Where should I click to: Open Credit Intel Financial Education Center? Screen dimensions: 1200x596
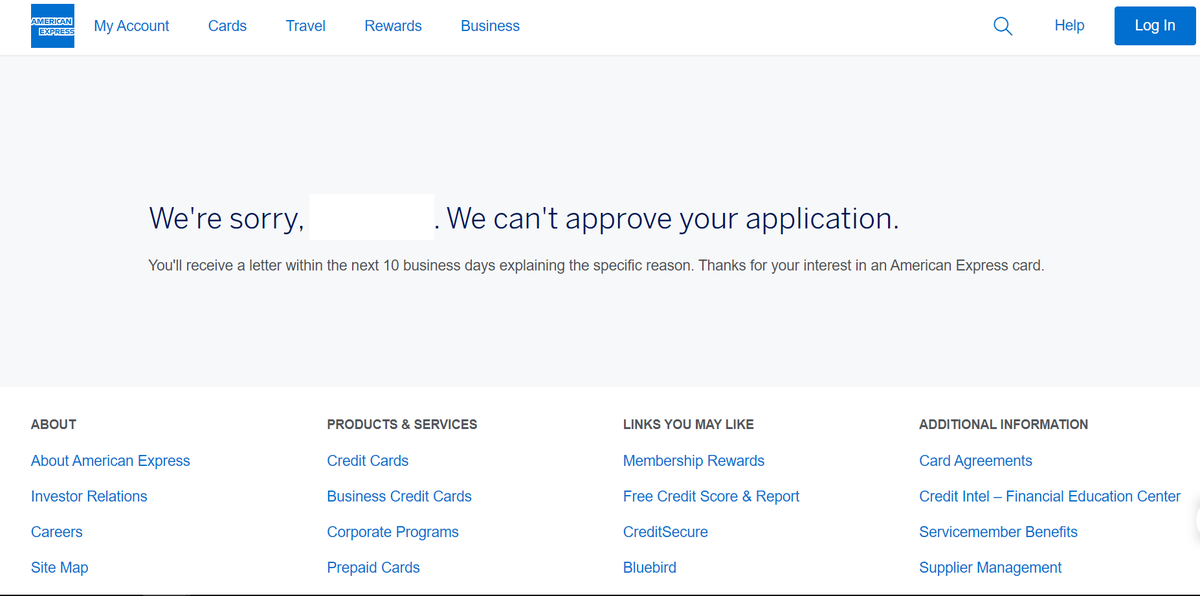coord(1050,496)
